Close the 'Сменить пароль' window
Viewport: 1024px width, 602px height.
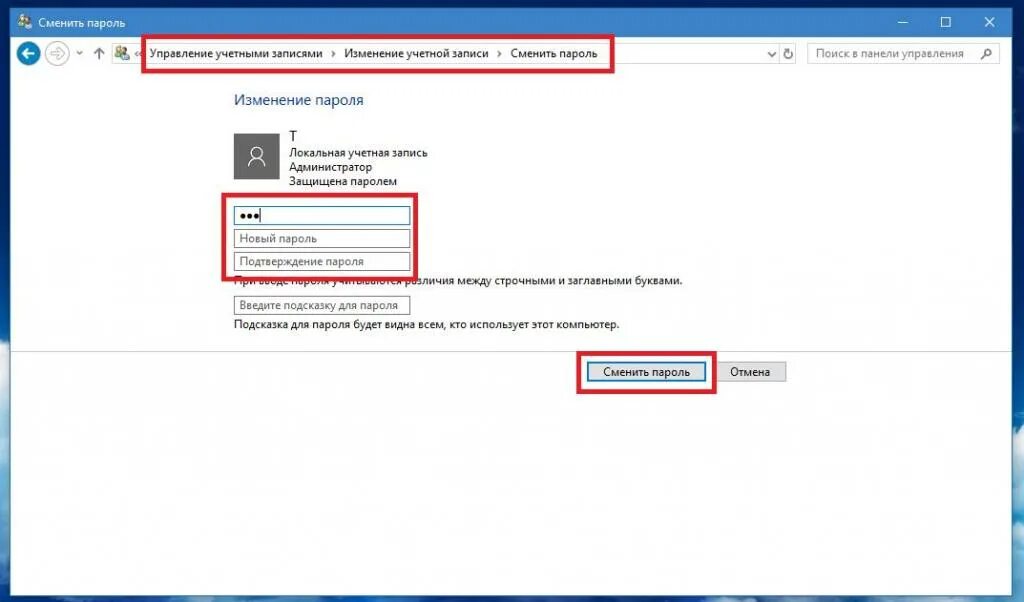(x=989, y=22)
